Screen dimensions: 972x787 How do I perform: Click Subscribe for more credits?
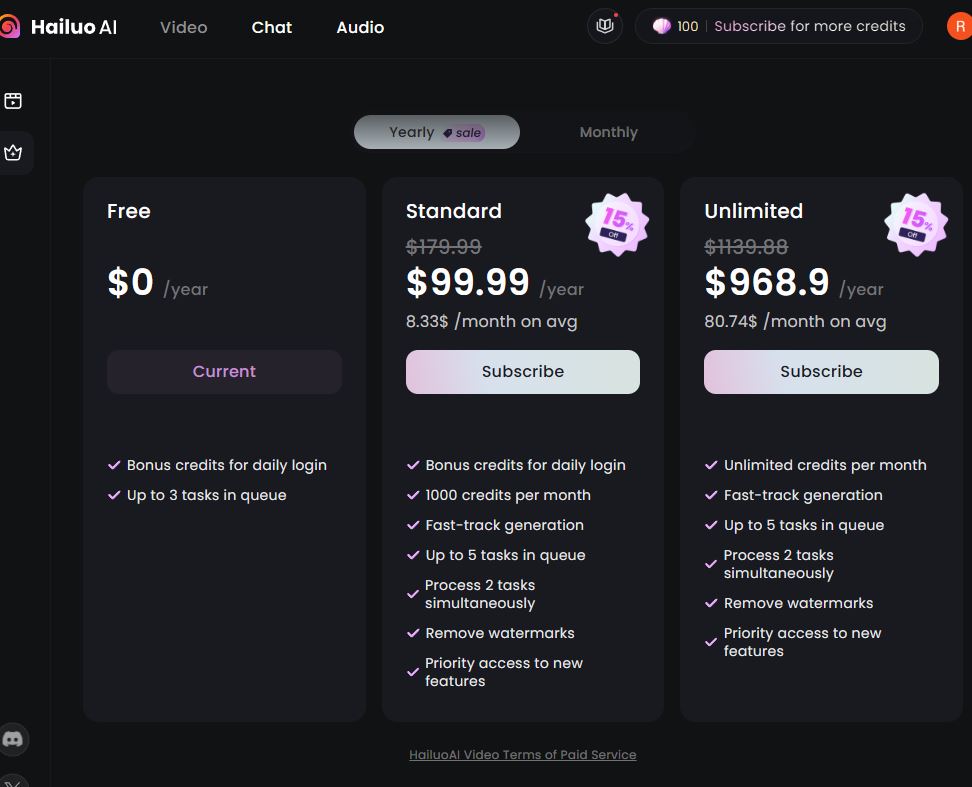pyautogui.click(x=809, y=26)
